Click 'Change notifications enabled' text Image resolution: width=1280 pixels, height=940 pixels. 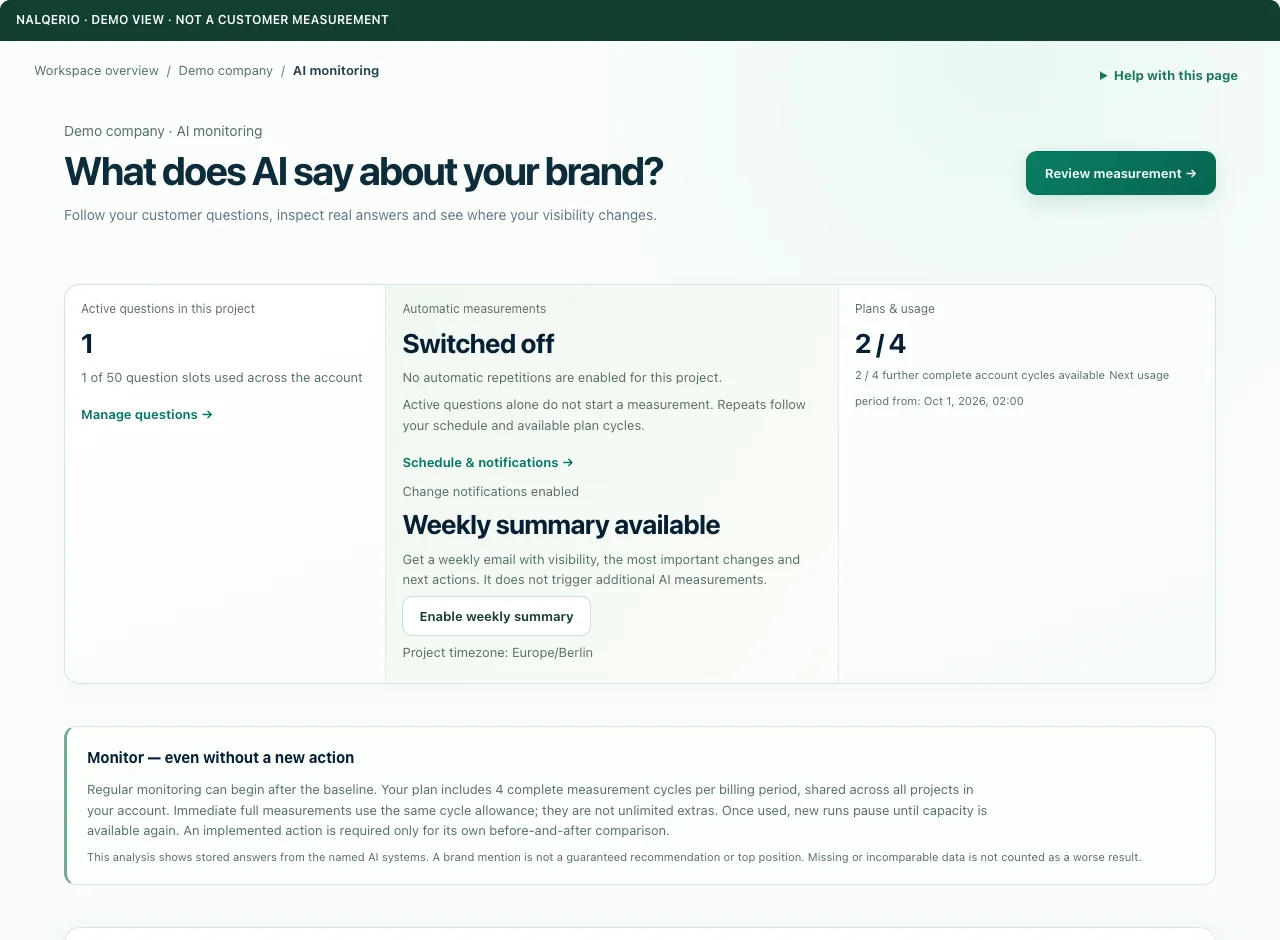click(490, 492)
